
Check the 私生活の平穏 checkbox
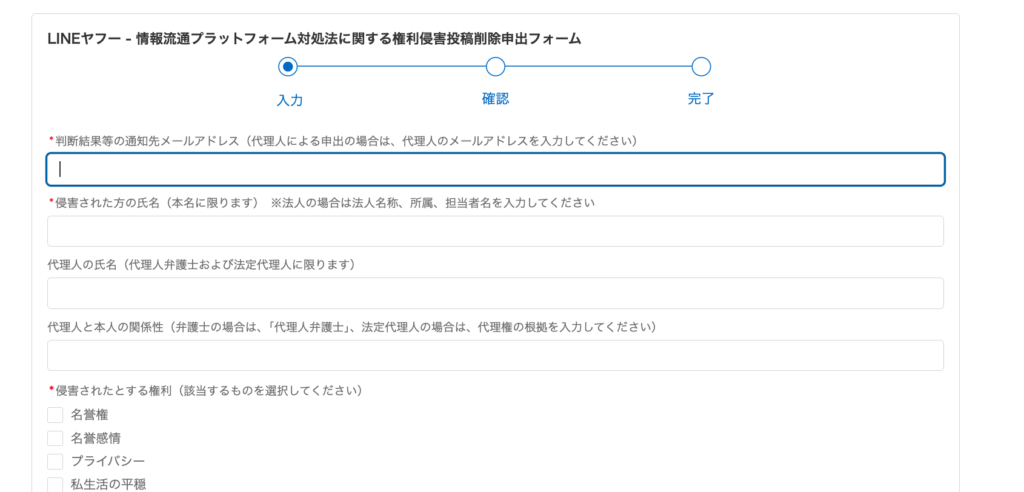coord(56,484)
